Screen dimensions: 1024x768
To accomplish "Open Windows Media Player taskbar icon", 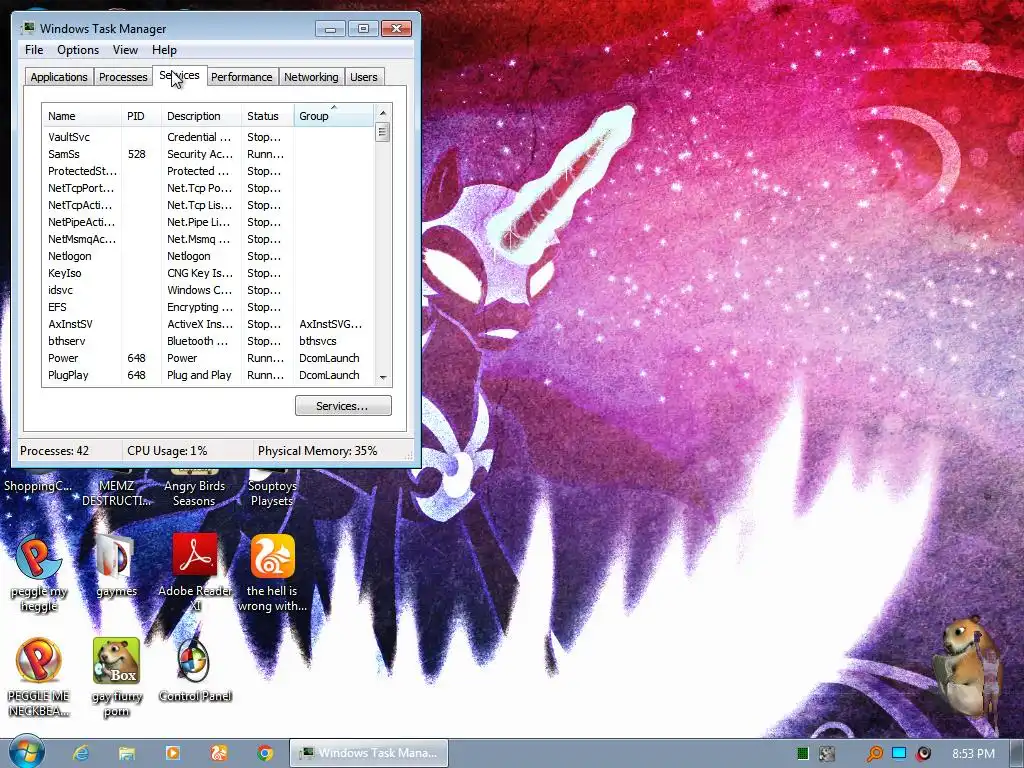I will 172,753.
